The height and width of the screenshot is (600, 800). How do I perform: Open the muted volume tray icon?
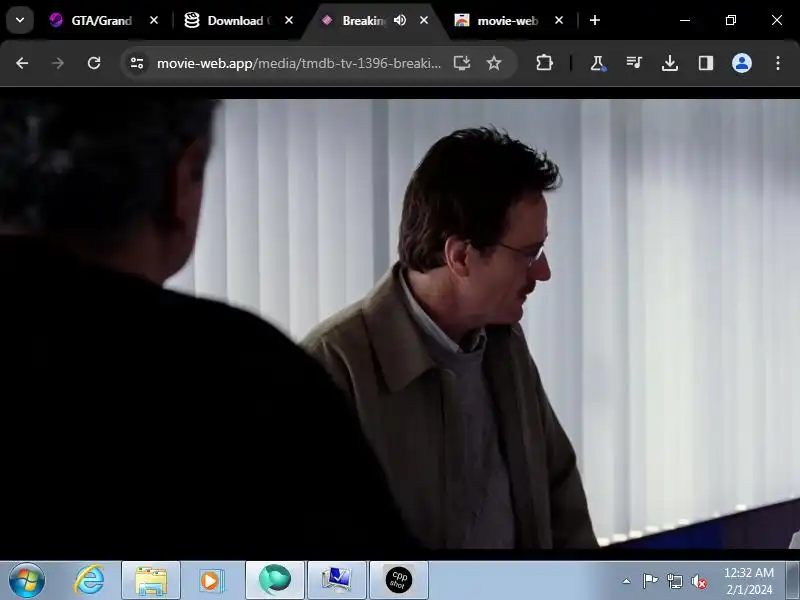pos(699,581)
